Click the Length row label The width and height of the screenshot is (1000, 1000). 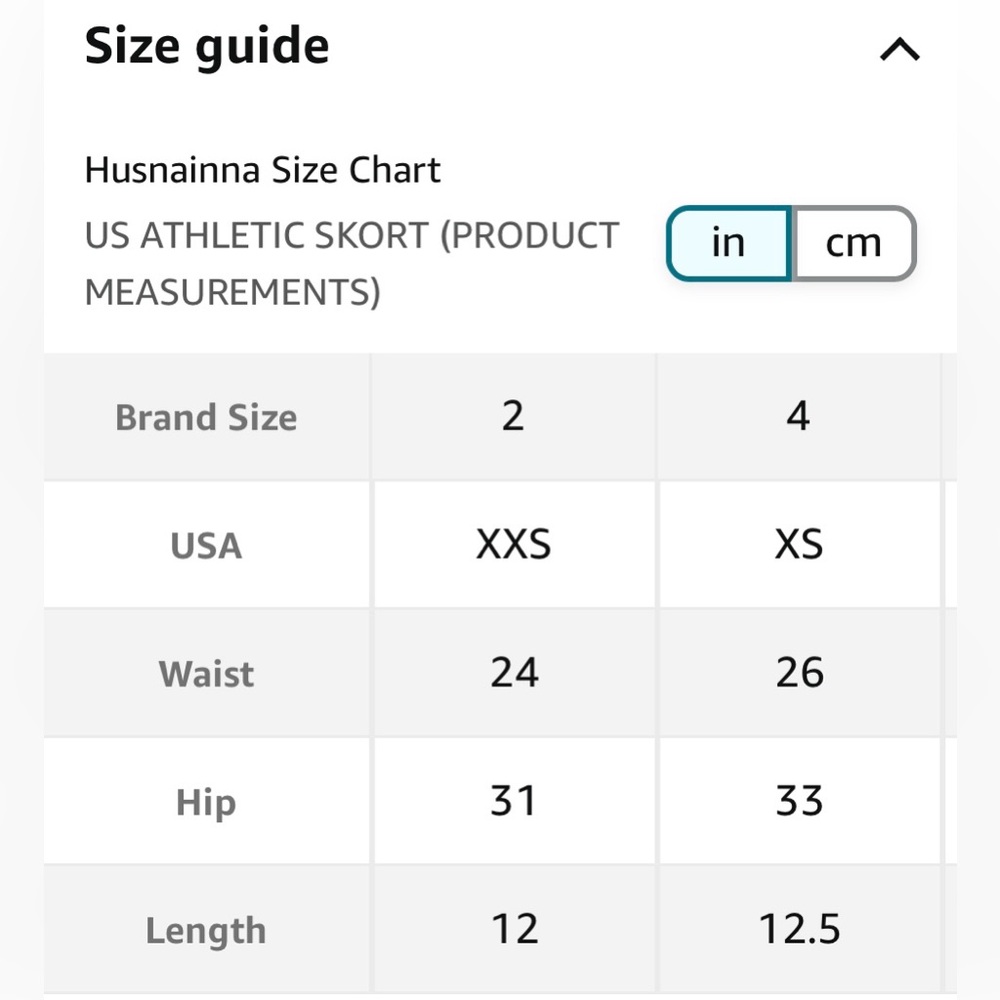coord(206,930)
